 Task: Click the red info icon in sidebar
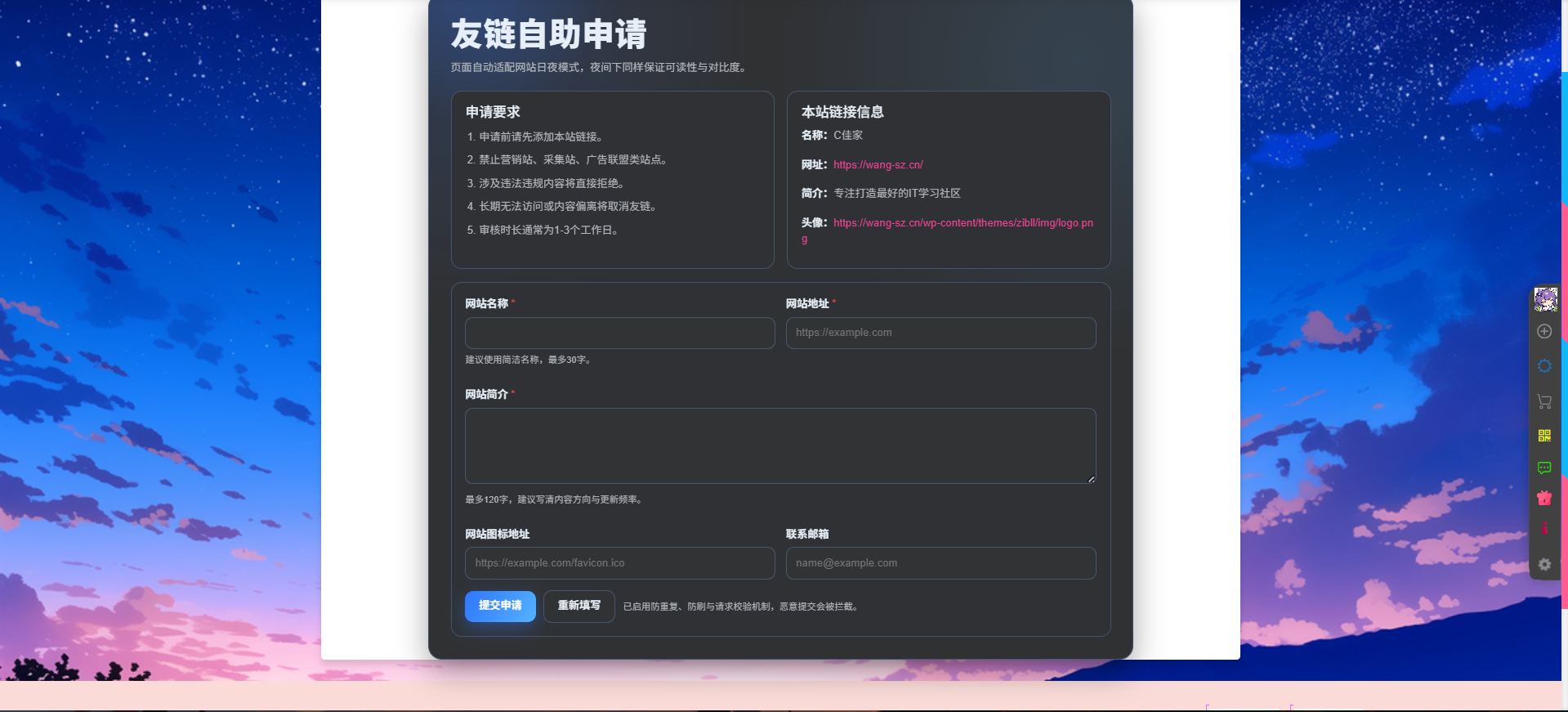tap(1544, 529)
